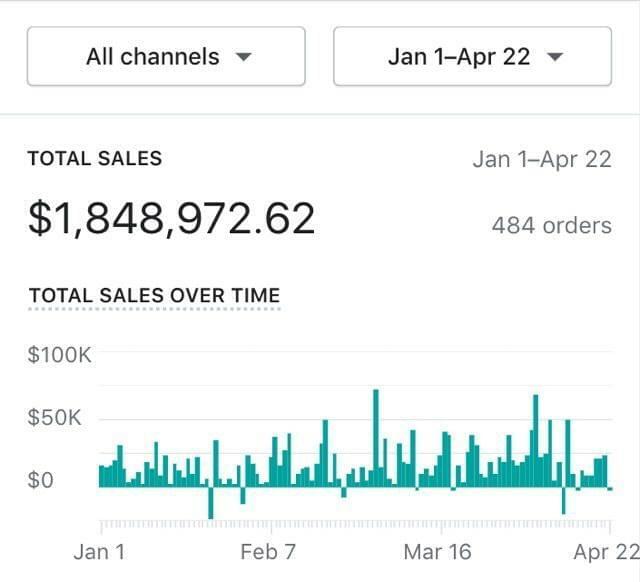640x582 pixels.
Task: Select the TOTAL SALES heading
Action: pyautogui.click(x=94, y=158)
